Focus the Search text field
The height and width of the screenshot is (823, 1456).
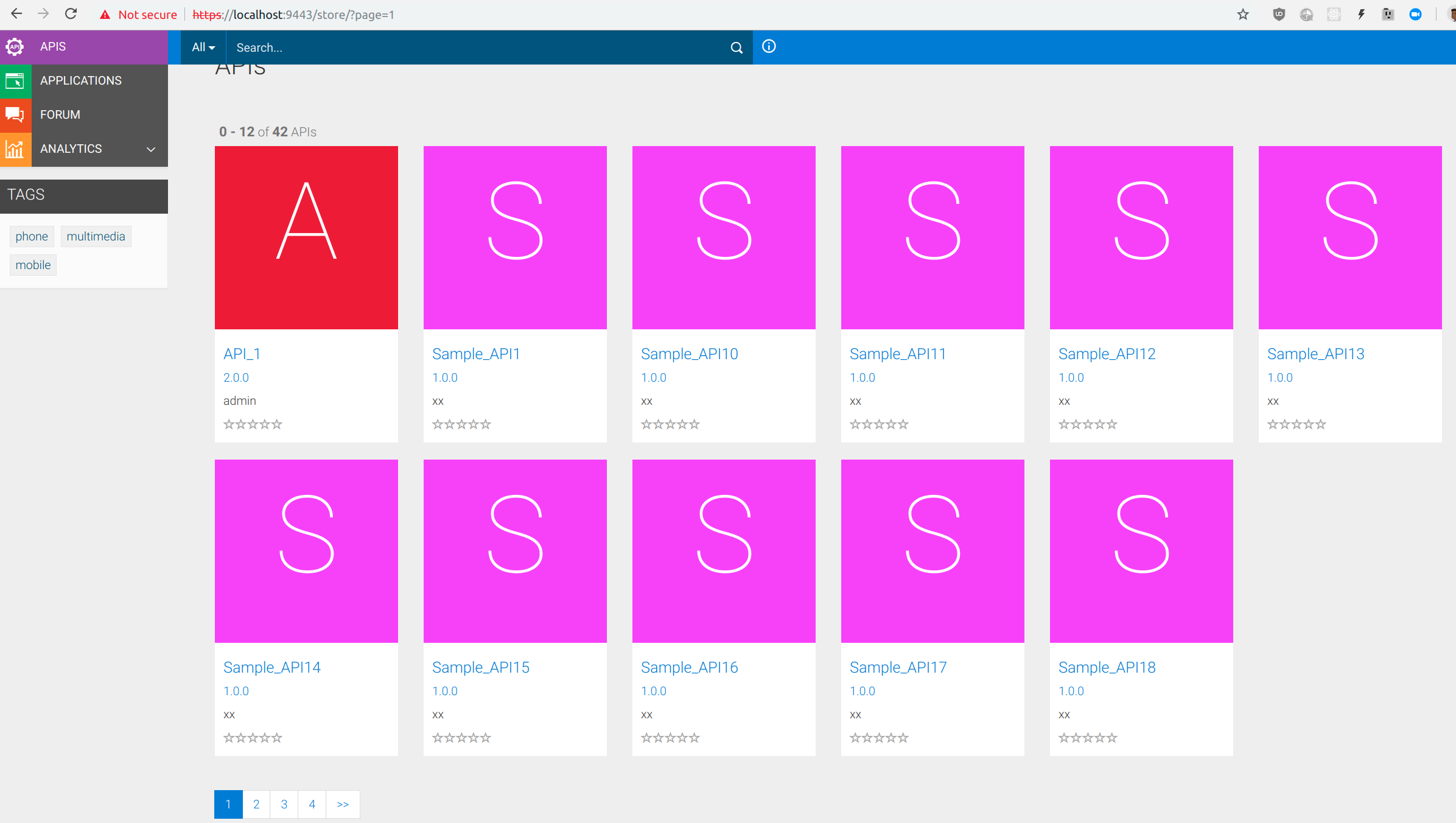point(475,47)
